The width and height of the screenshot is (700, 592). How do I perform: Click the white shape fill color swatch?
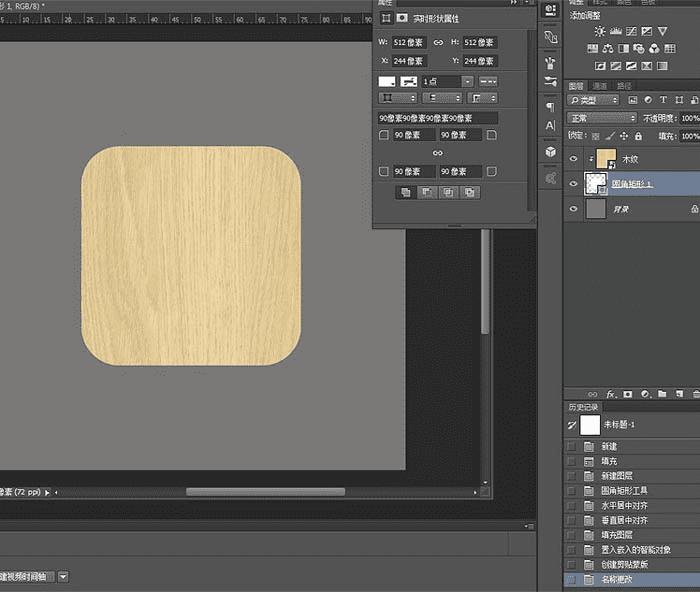click(x=387, y=81)
